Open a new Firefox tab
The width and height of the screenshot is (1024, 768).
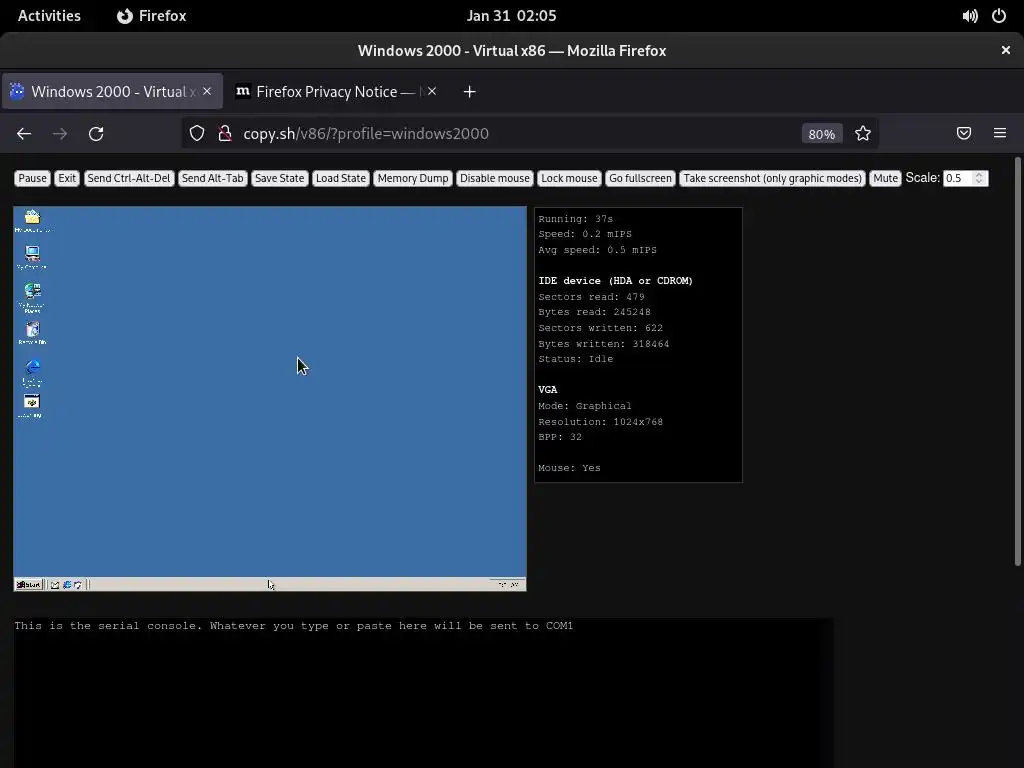pyautogui.click(x=469, y=91)
